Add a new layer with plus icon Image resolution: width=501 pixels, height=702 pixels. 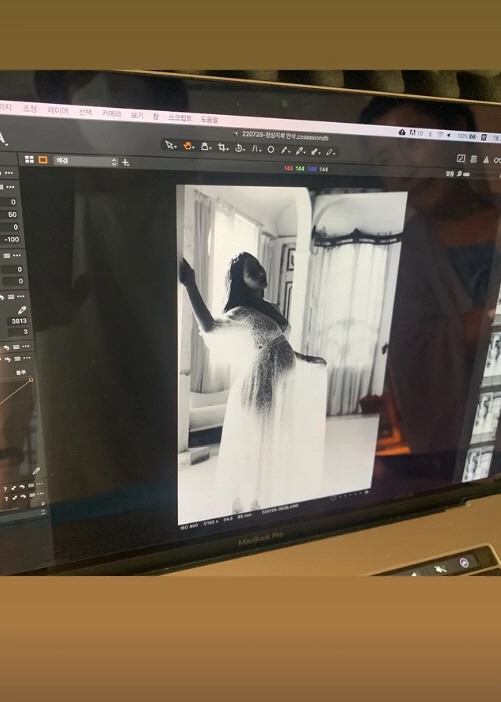(125, 163)
